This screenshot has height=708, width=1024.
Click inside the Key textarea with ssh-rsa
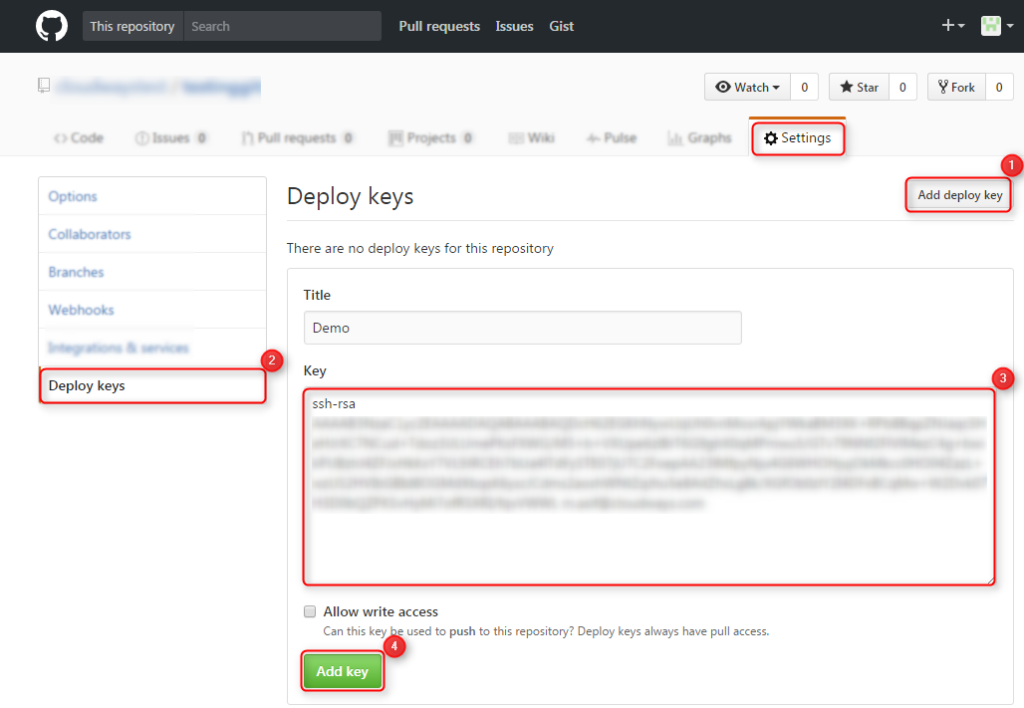649,487
